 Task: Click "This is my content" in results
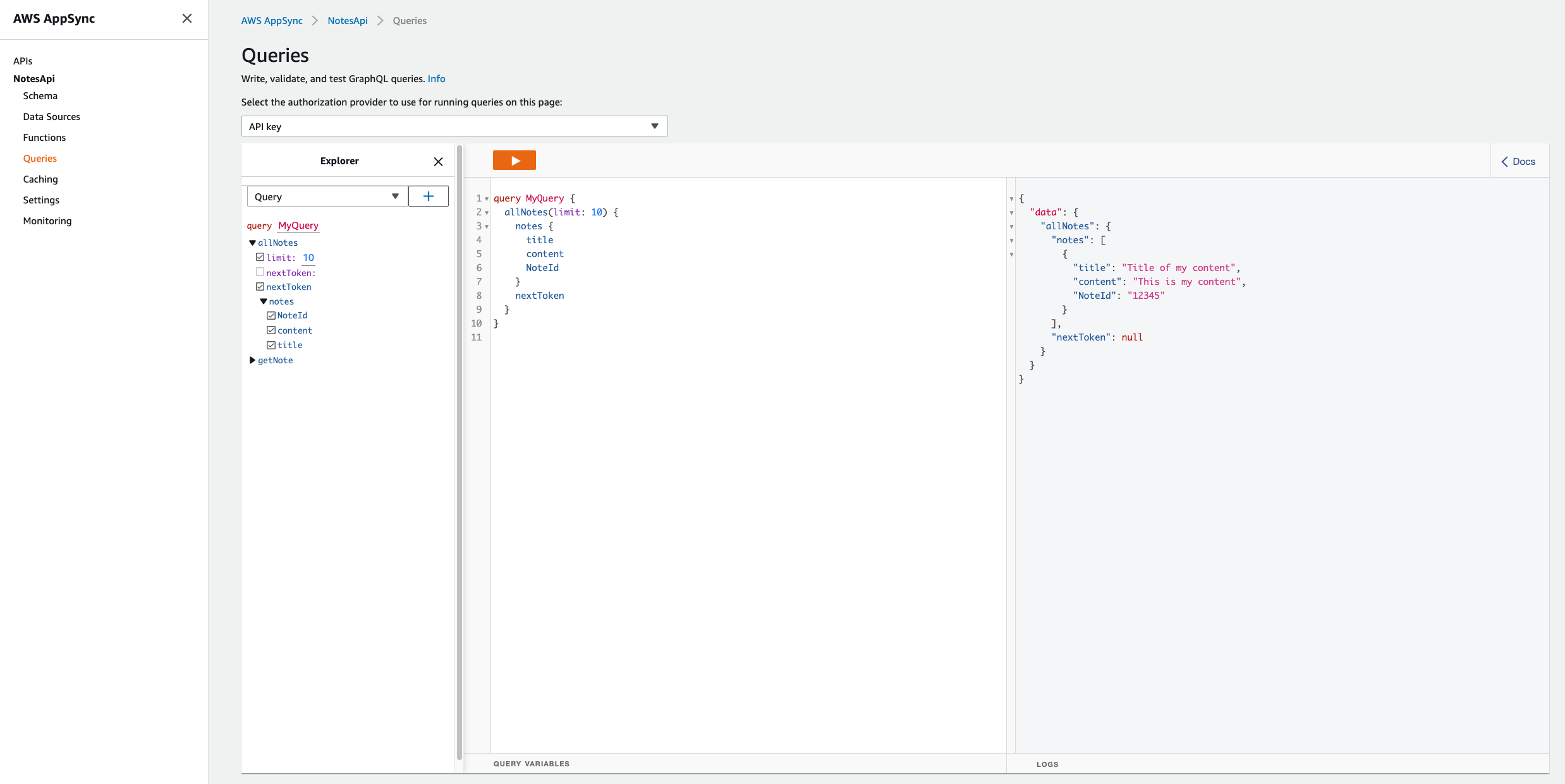tap(1187, 282)
